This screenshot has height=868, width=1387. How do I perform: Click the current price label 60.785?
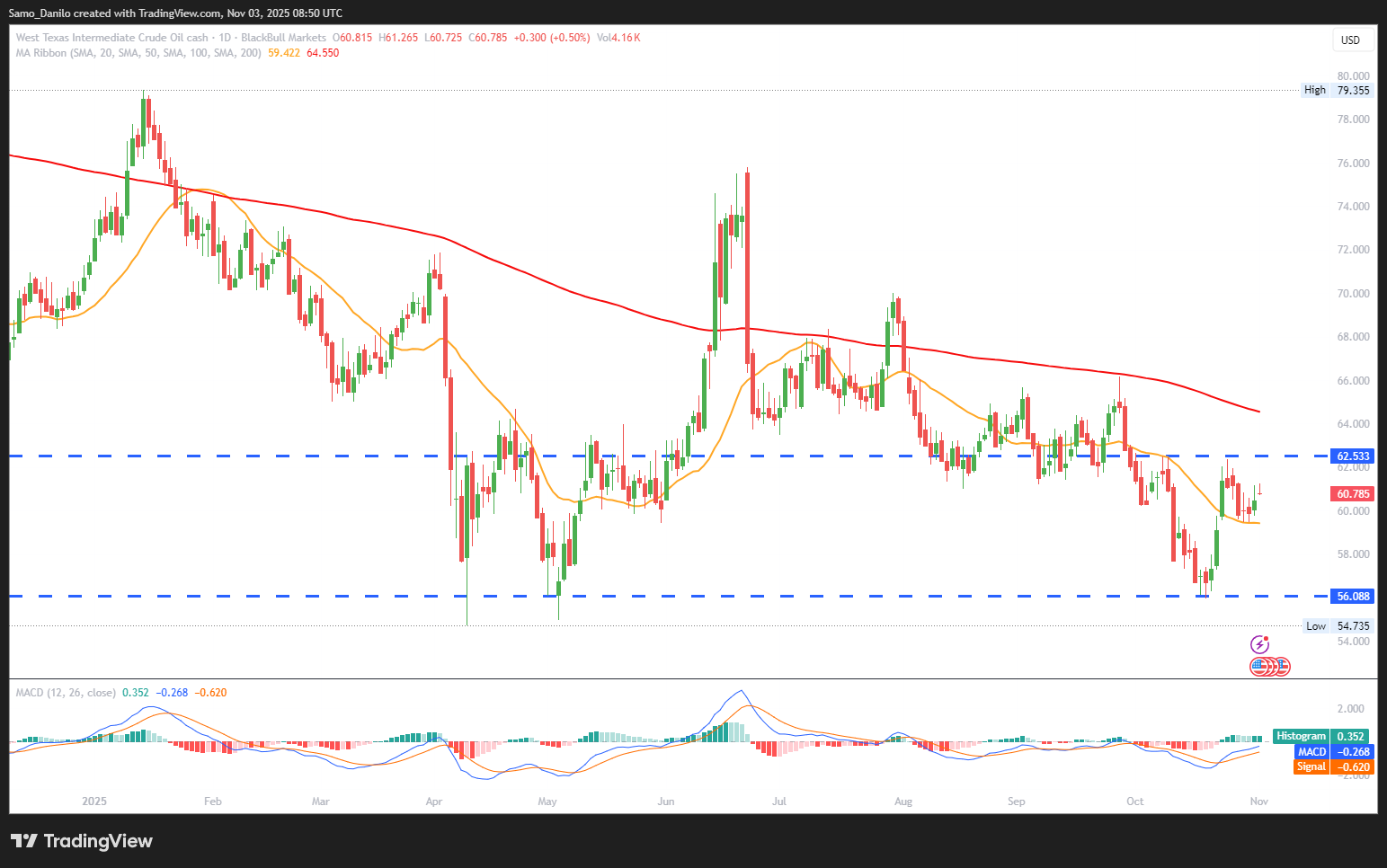pyautogui.click(x=1353, y=494)
